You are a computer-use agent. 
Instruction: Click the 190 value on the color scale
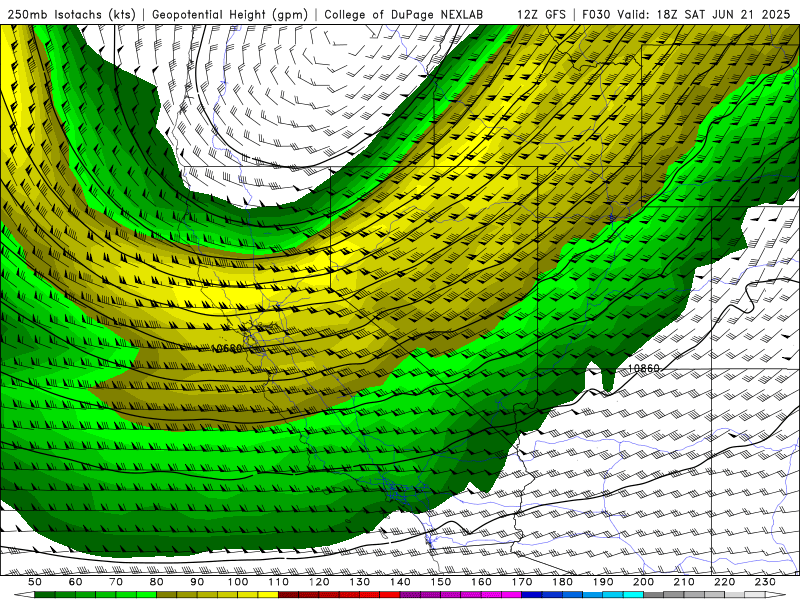pos(603,582)
